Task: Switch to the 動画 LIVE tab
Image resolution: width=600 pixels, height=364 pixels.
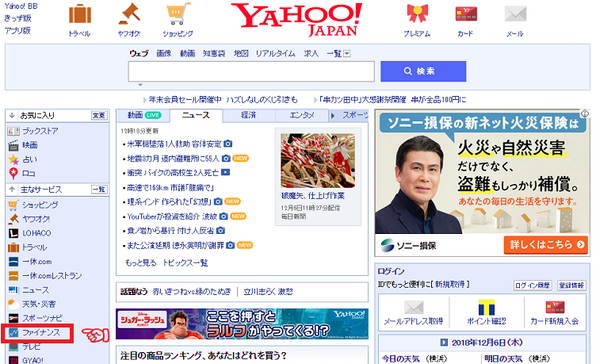Action: [144, 115]
